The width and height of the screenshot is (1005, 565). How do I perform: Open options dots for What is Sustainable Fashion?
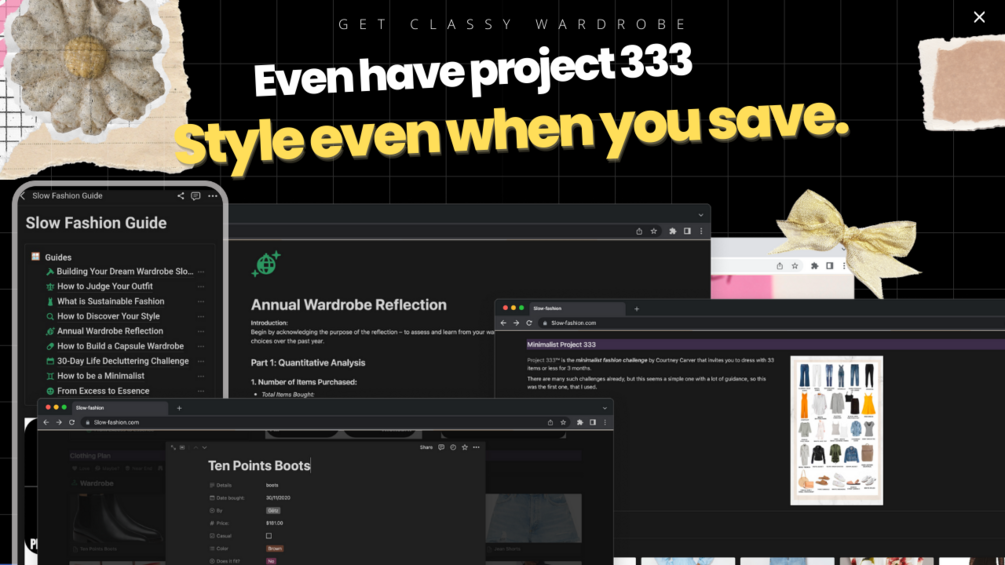(201, 301)
